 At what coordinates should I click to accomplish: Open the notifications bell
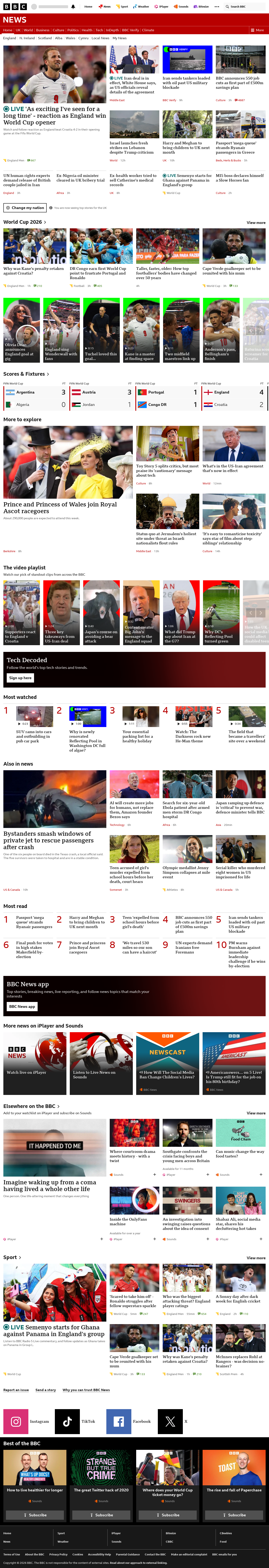(x=73, y=7)
